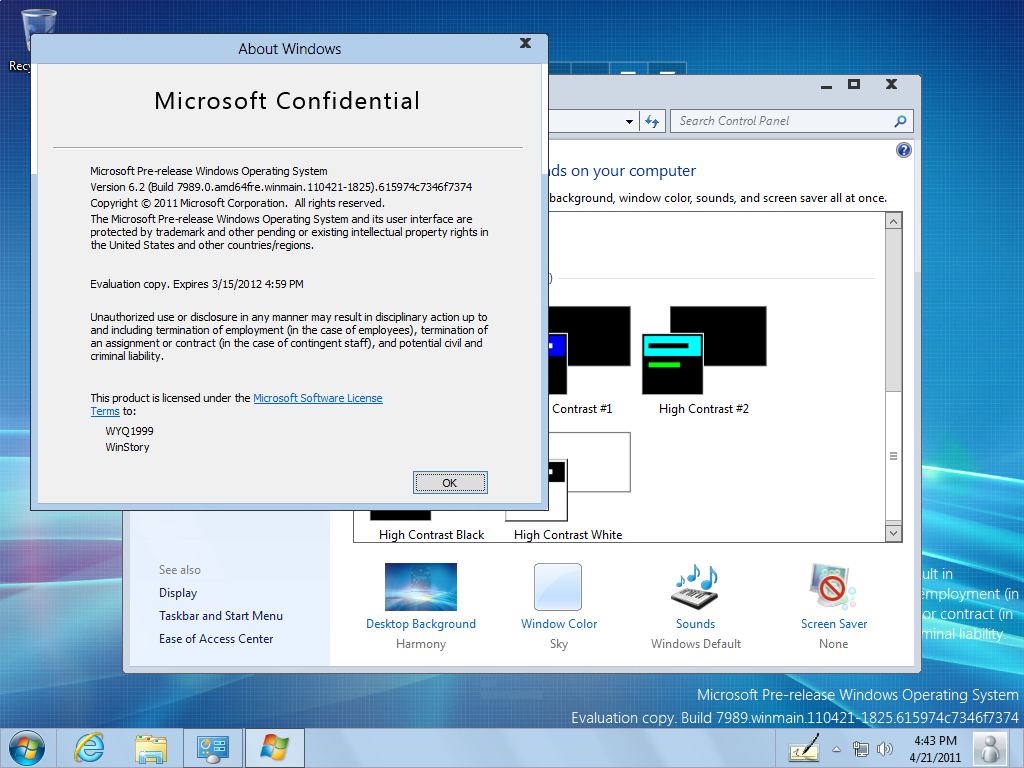
Task: Click the volume speaker tray icon
Action: (x=884, y=749)
